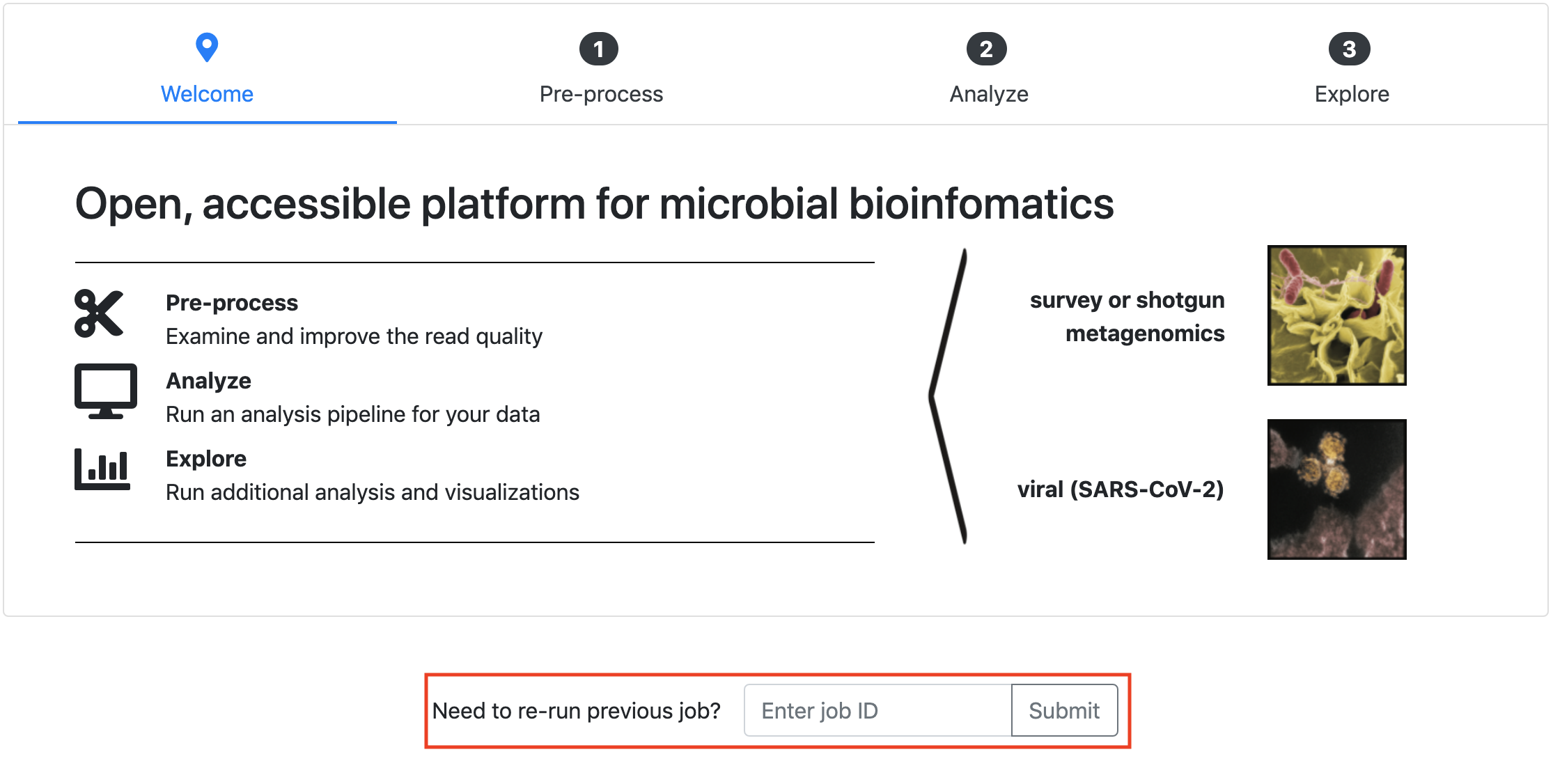Click the step 2 circle icon
The image size is (1553, 784).
pyautogui.click(x=986, y=49)
